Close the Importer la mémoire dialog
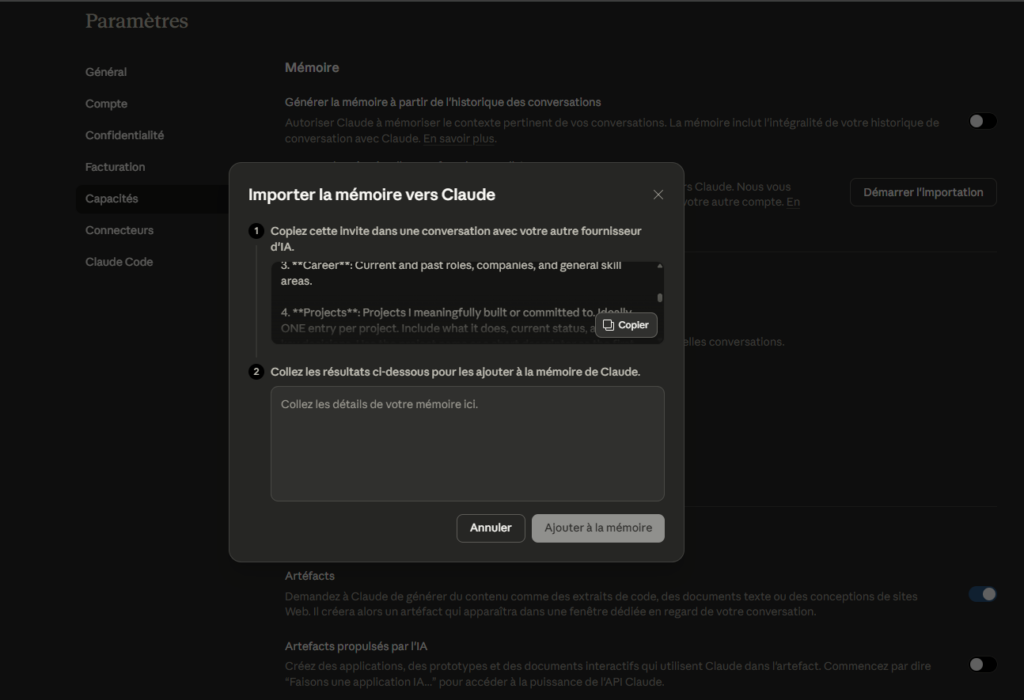Screen dimensions: 1024x700 click(x=658, y=195)
